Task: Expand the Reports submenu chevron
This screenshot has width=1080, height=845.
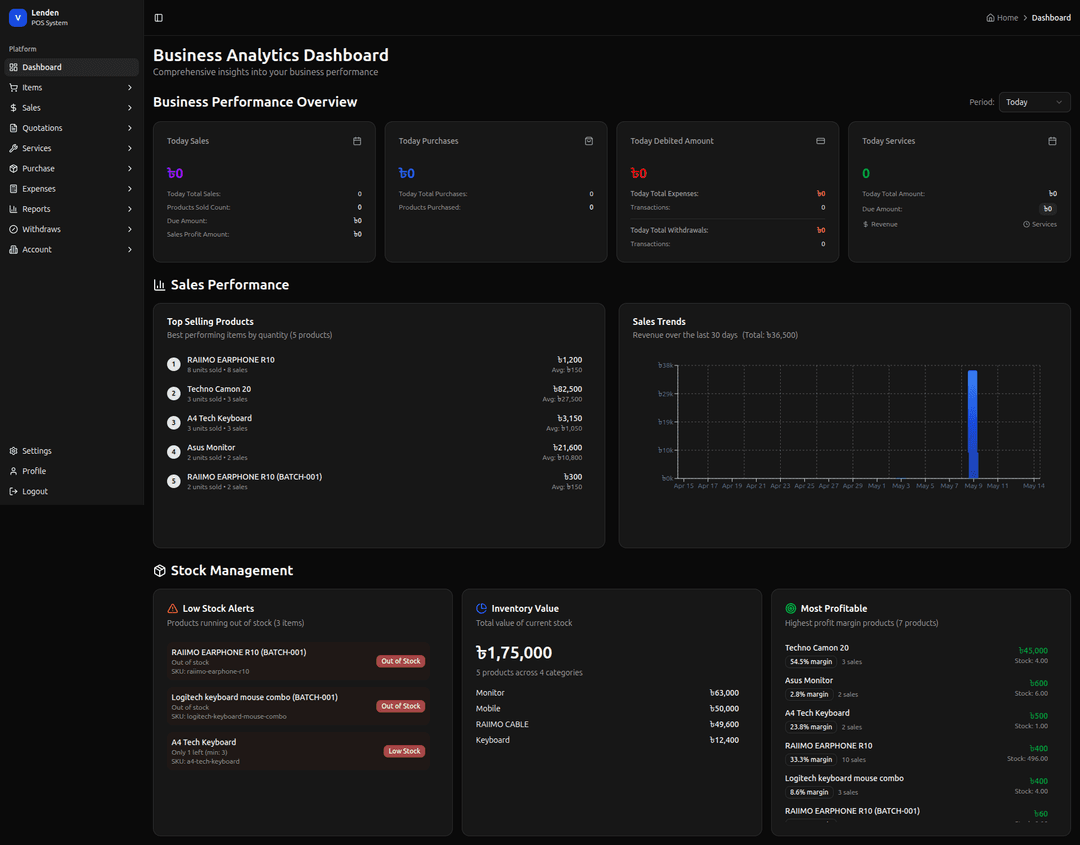Action: (129, 209)
